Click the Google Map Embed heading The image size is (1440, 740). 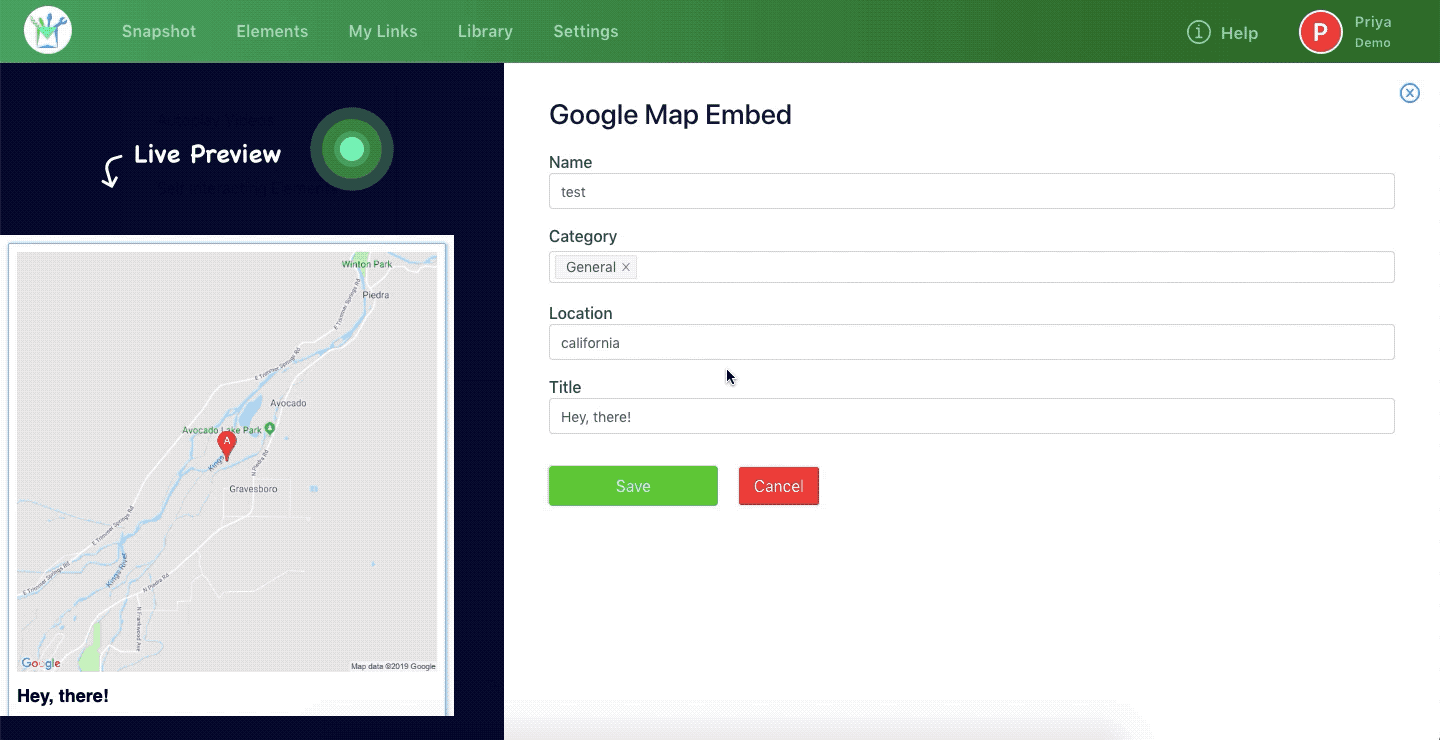tap(670, 114)
